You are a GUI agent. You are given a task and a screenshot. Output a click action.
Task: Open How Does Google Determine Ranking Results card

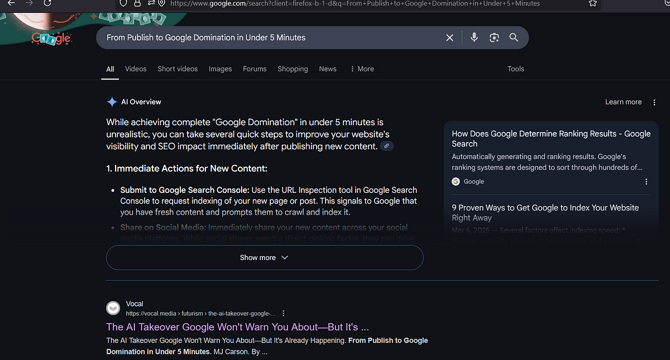pyautogui.click(x=551, y=138)
